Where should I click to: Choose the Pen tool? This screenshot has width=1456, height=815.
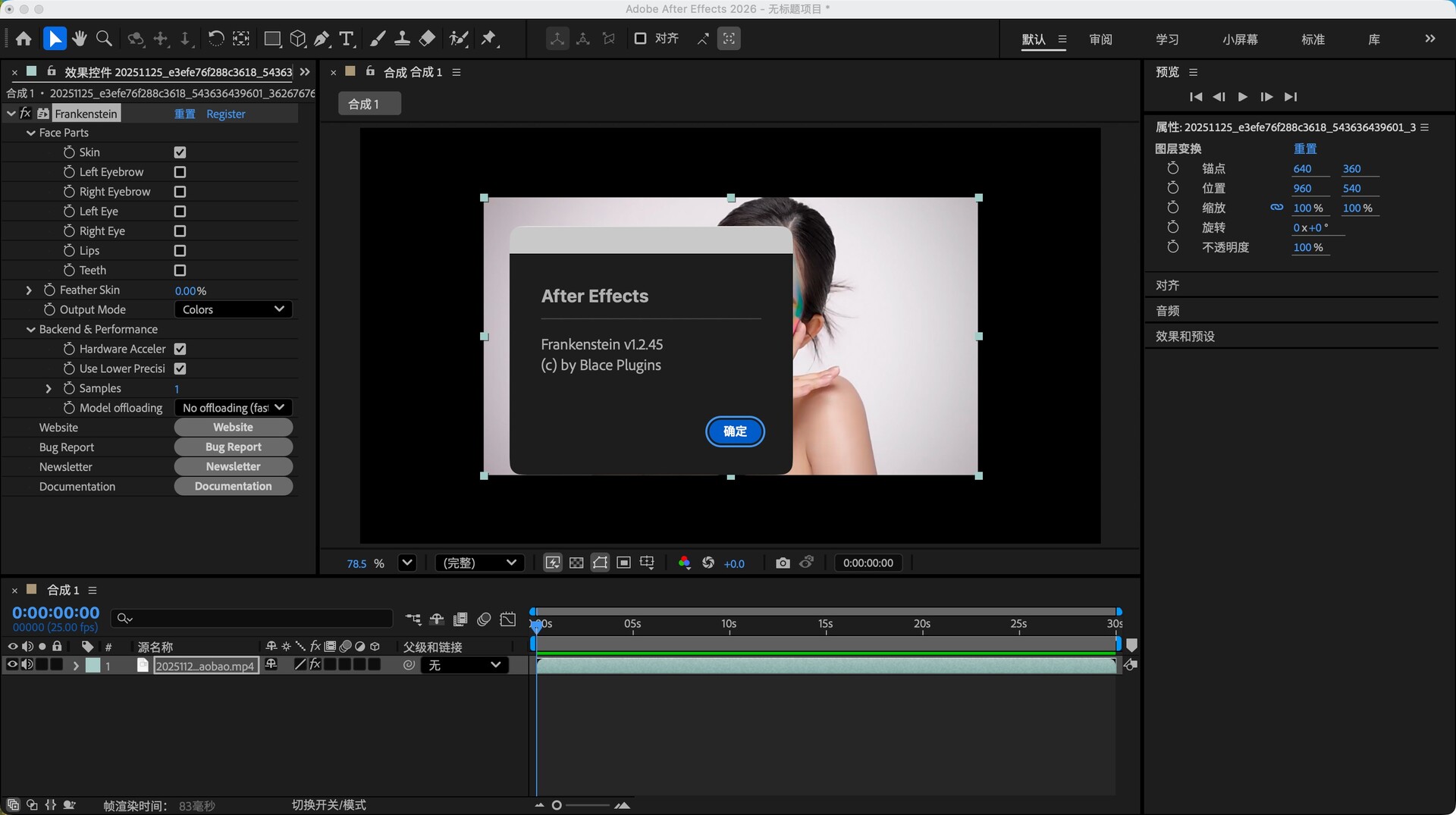[322, 39]
